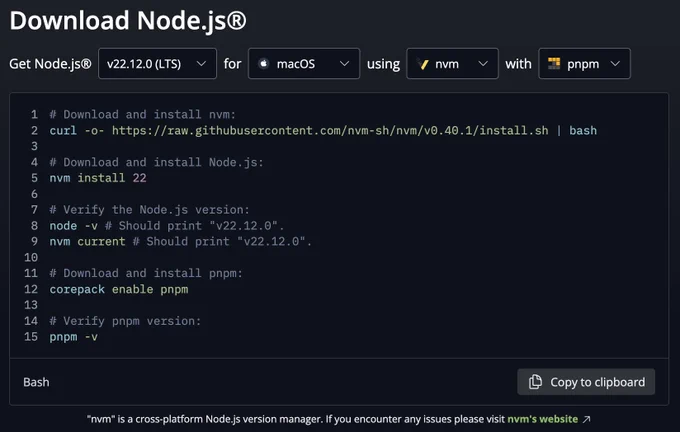Click the "pnpm -v" code line
680x432 pixels.
(74, 337)
